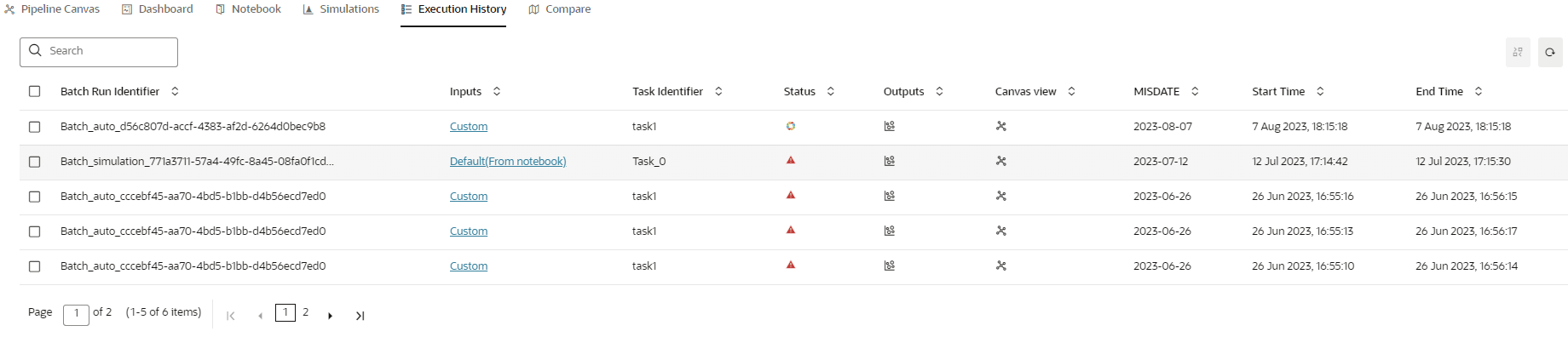Focus the Search input field
Image resolution: width=1568 pixels, height=337 pixels.
[99, 52]
